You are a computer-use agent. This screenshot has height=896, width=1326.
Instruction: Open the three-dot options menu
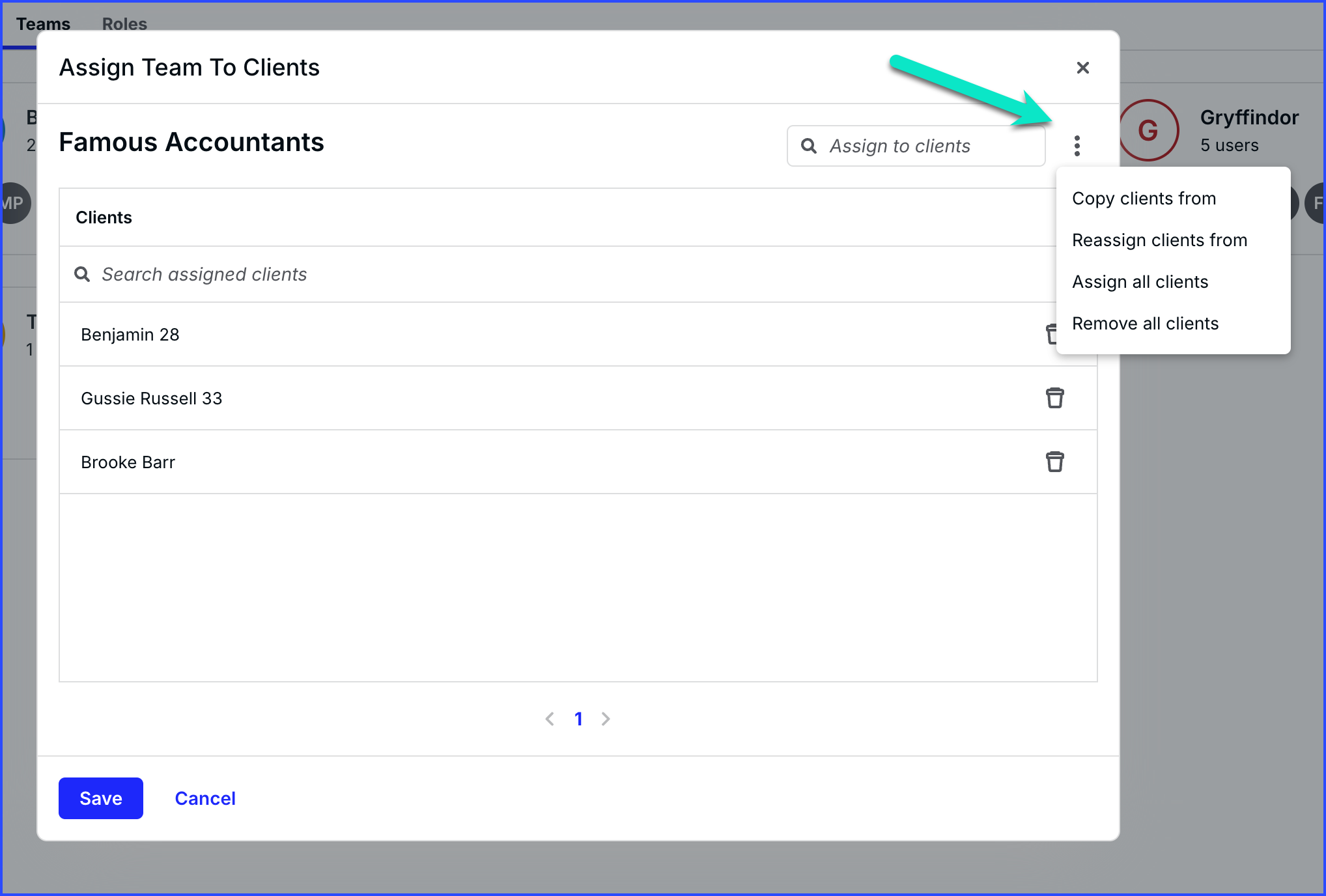[x=1077, y=146]
